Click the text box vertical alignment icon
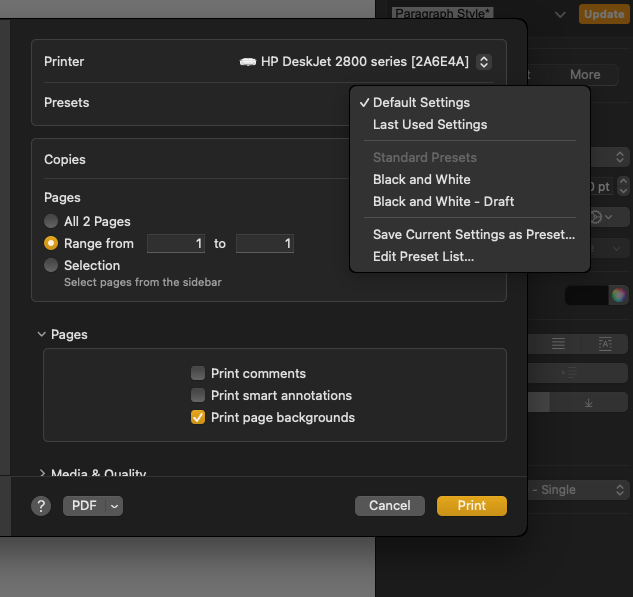The width and height of the screenshot is (633, 597). [605, 343]
